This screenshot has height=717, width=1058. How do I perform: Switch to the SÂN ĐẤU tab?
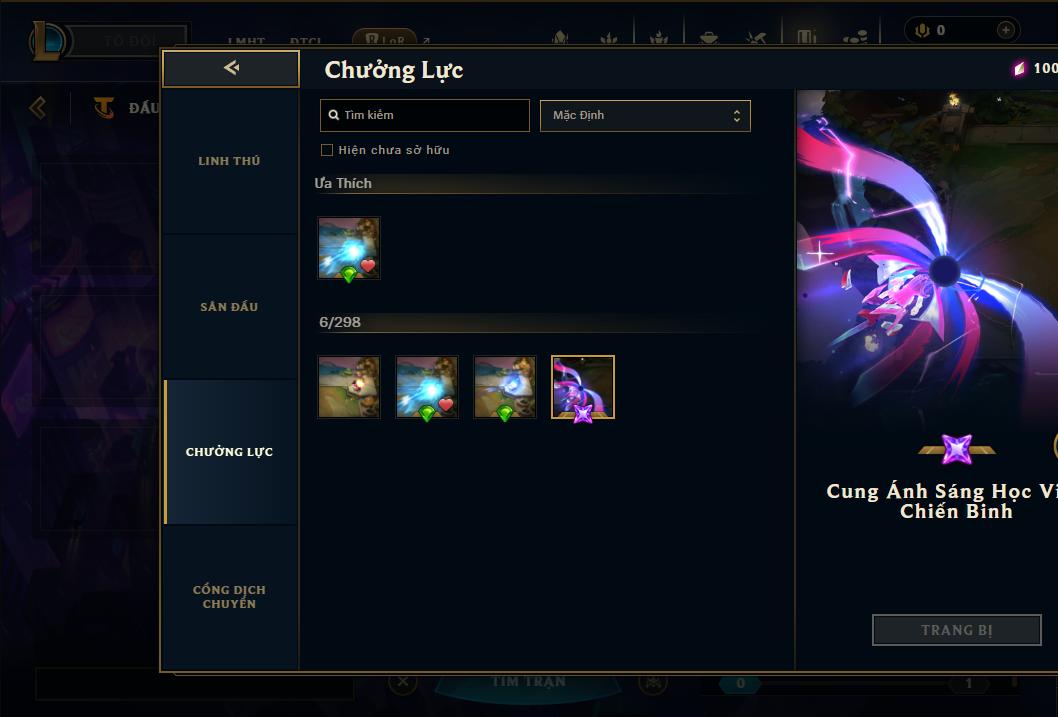coord(229,307)
